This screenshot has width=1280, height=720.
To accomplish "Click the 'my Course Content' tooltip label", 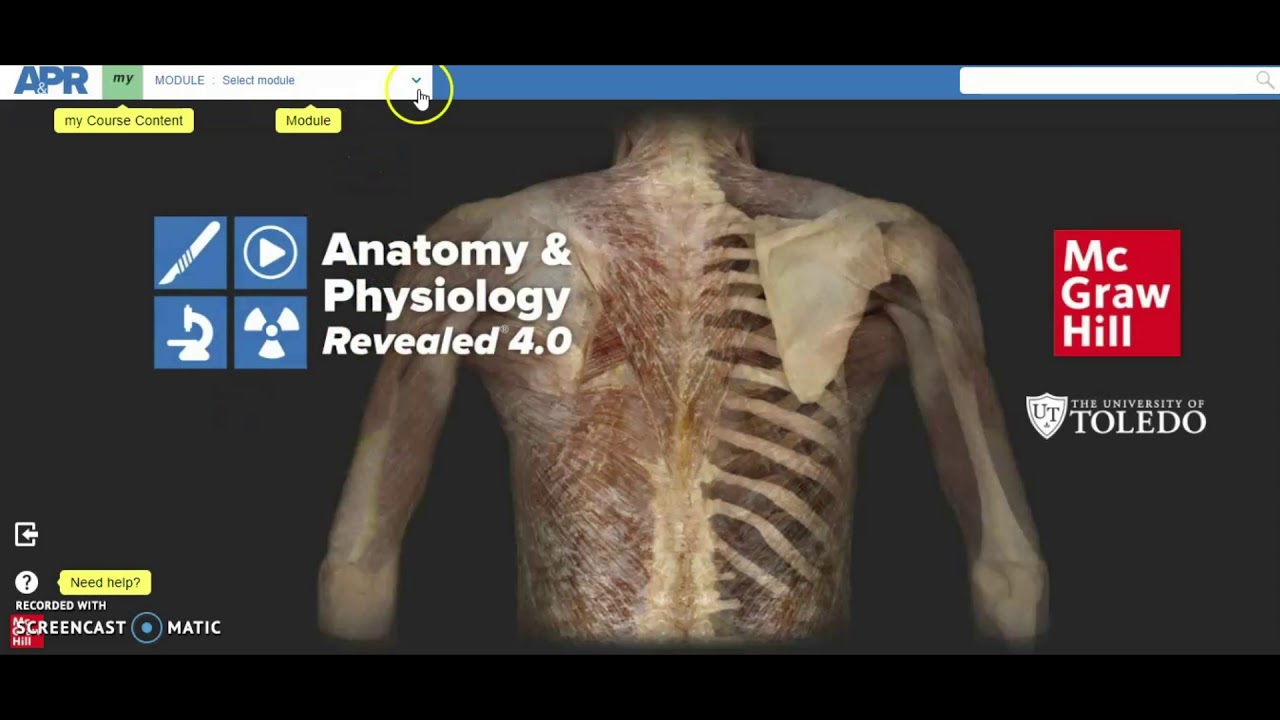I will point(124,120).
